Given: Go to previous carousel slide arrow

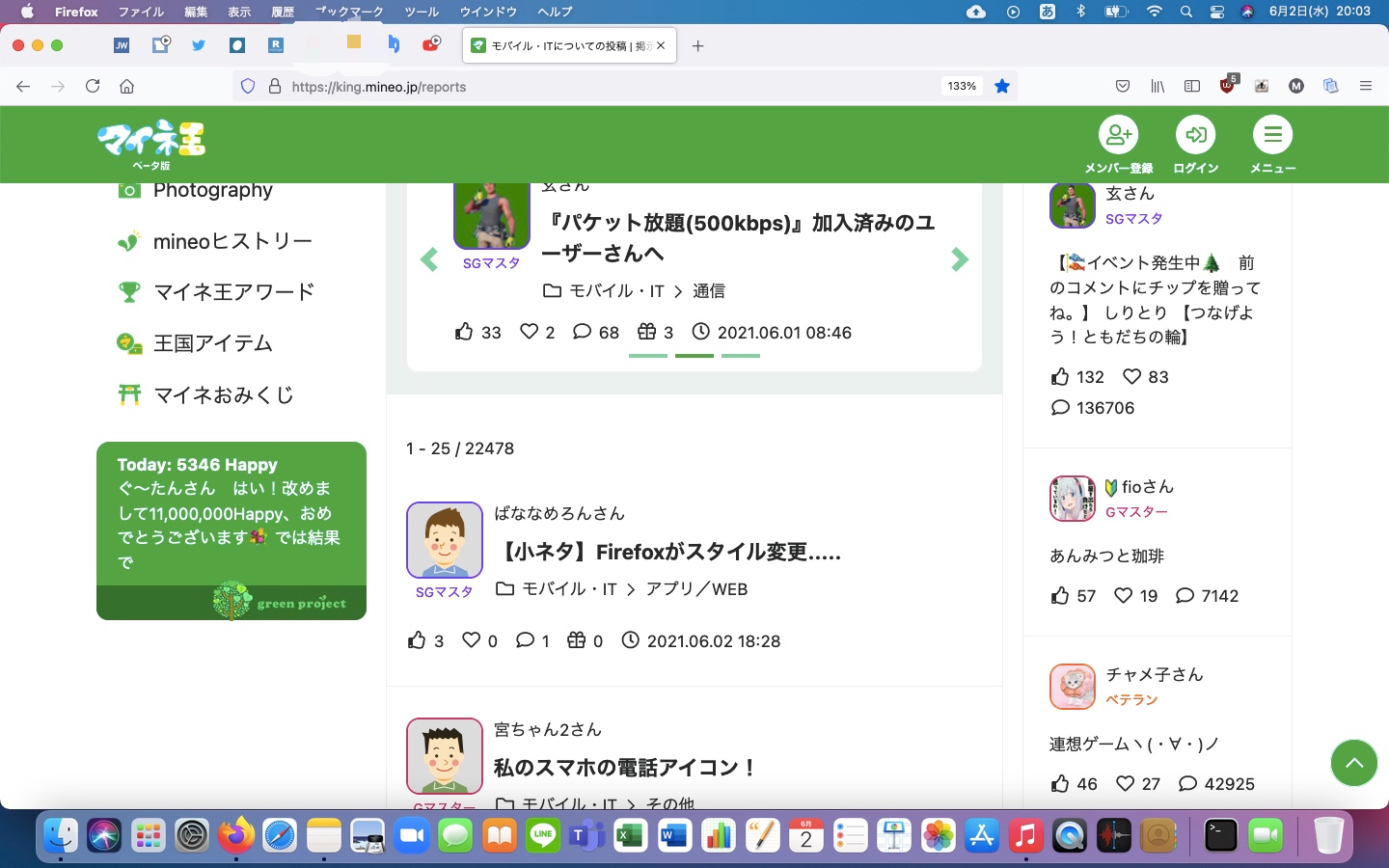Looking at the screenshot, I should click(x=429, y=259).
